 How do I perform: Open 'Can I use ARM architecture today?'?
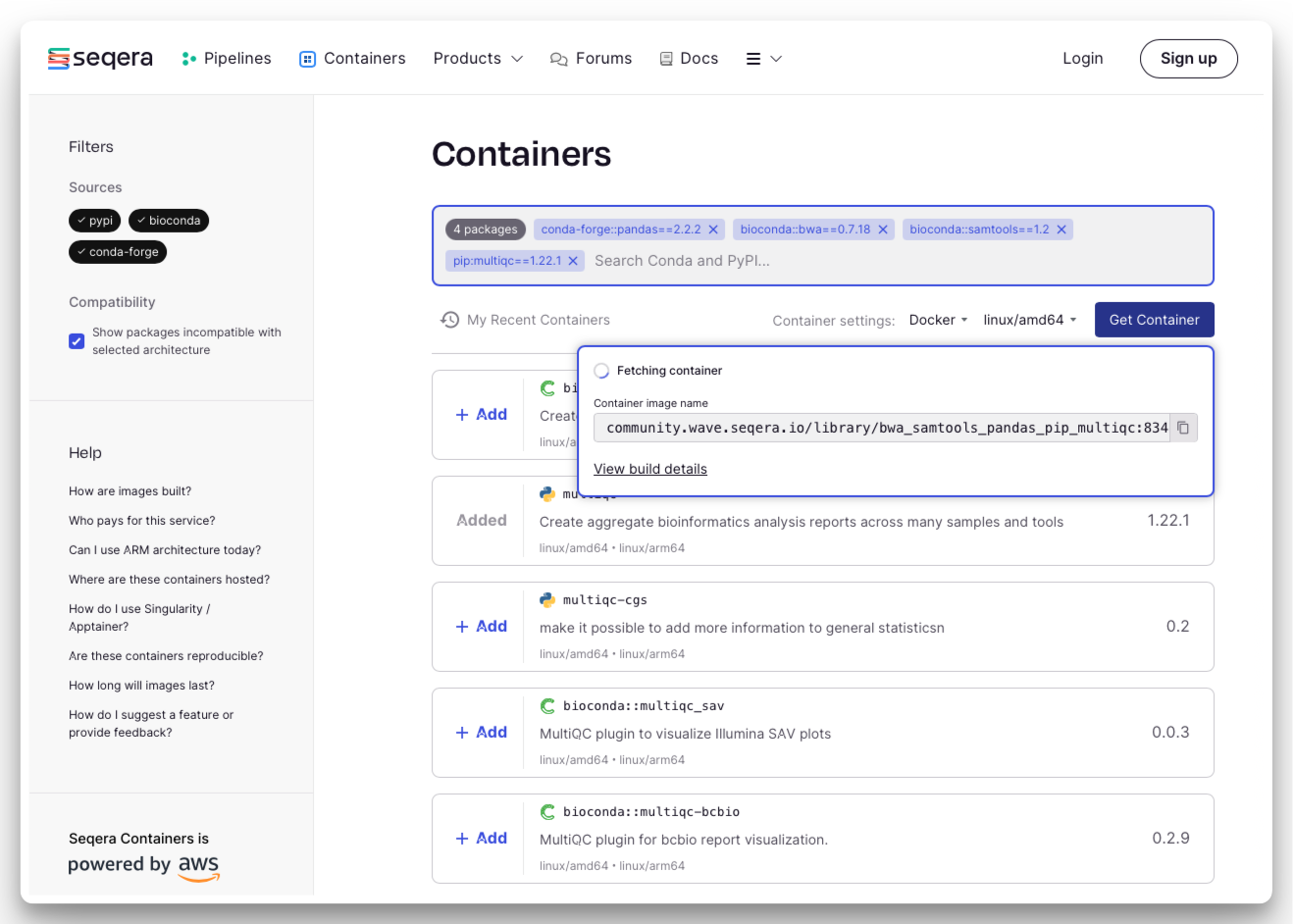coord(165,550)
